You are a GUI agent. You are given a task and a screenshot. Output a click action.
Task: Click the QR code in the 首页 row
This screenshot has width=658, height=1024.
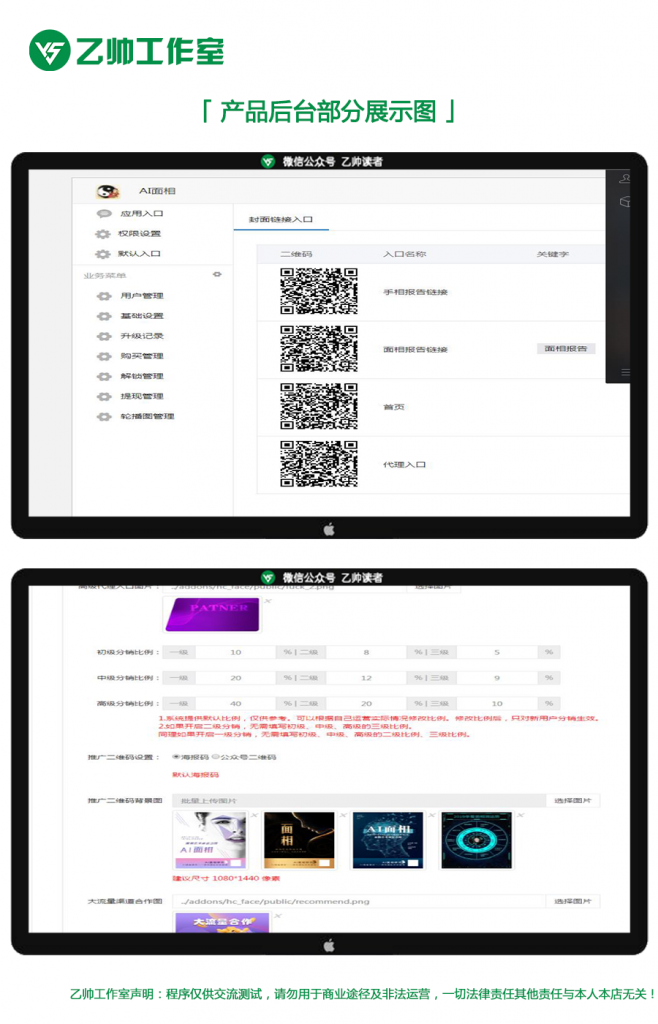[x=319, y=406]
